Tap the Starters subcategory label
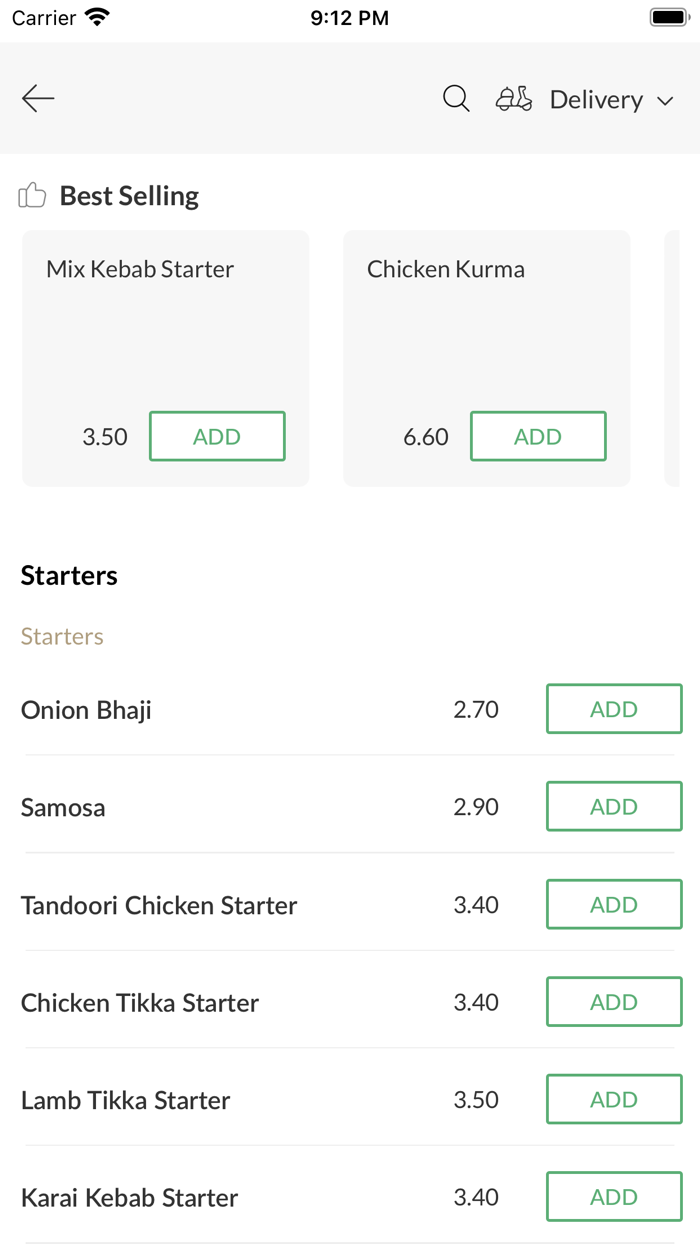This screenshot has height=1244, width=700. click(62, 636)
